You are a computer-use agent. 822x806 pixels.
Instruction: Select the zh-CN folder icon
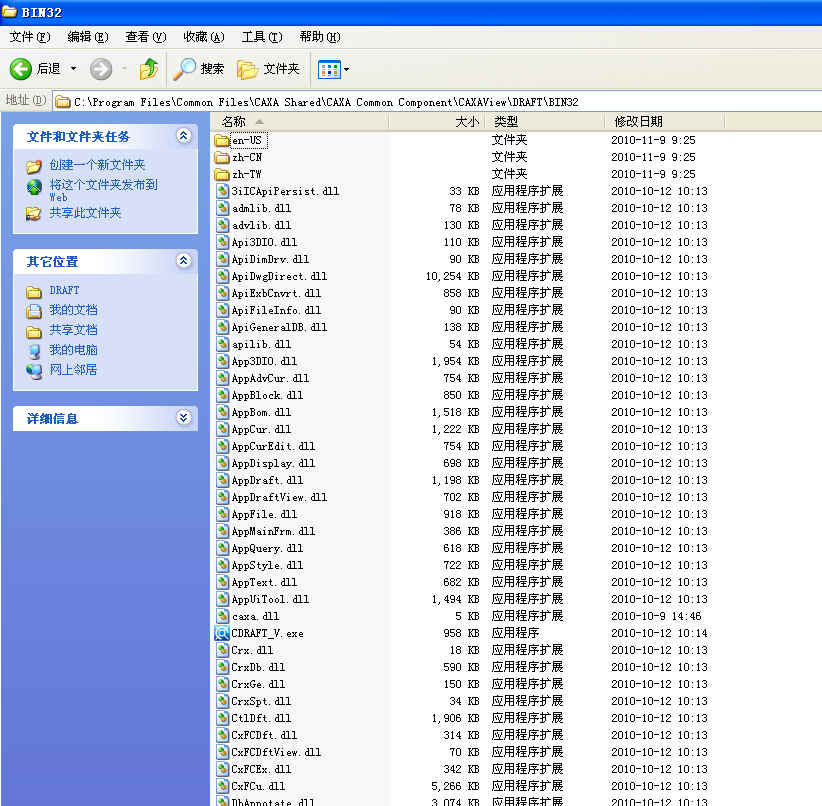[222, 157]
